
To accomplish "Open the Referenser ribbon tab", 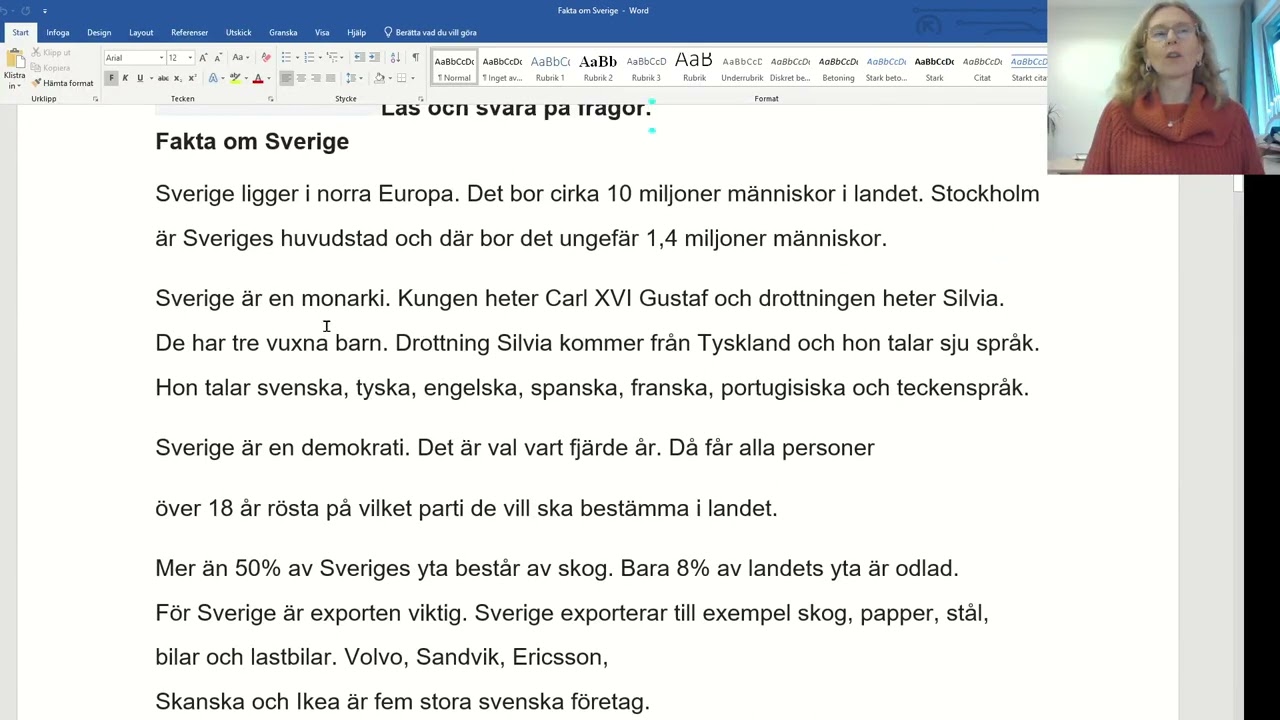I will 190,32.
